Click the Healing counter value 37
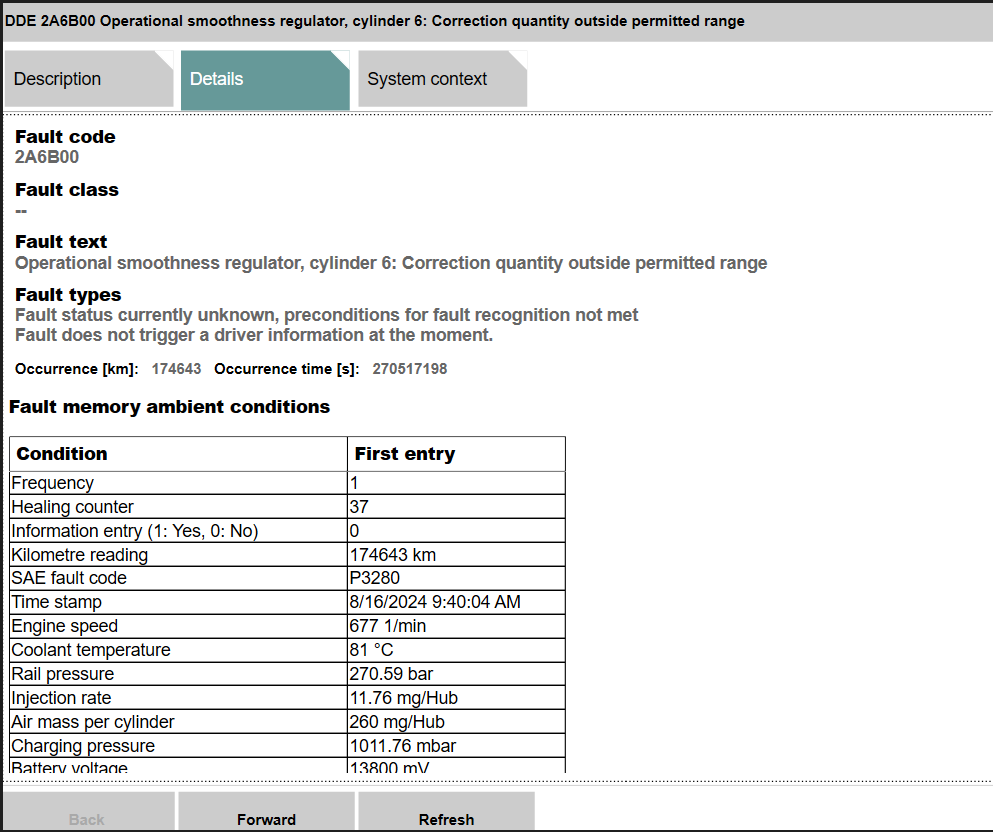The height and width of the screenshot is (832, 993). tap(358, 507)
